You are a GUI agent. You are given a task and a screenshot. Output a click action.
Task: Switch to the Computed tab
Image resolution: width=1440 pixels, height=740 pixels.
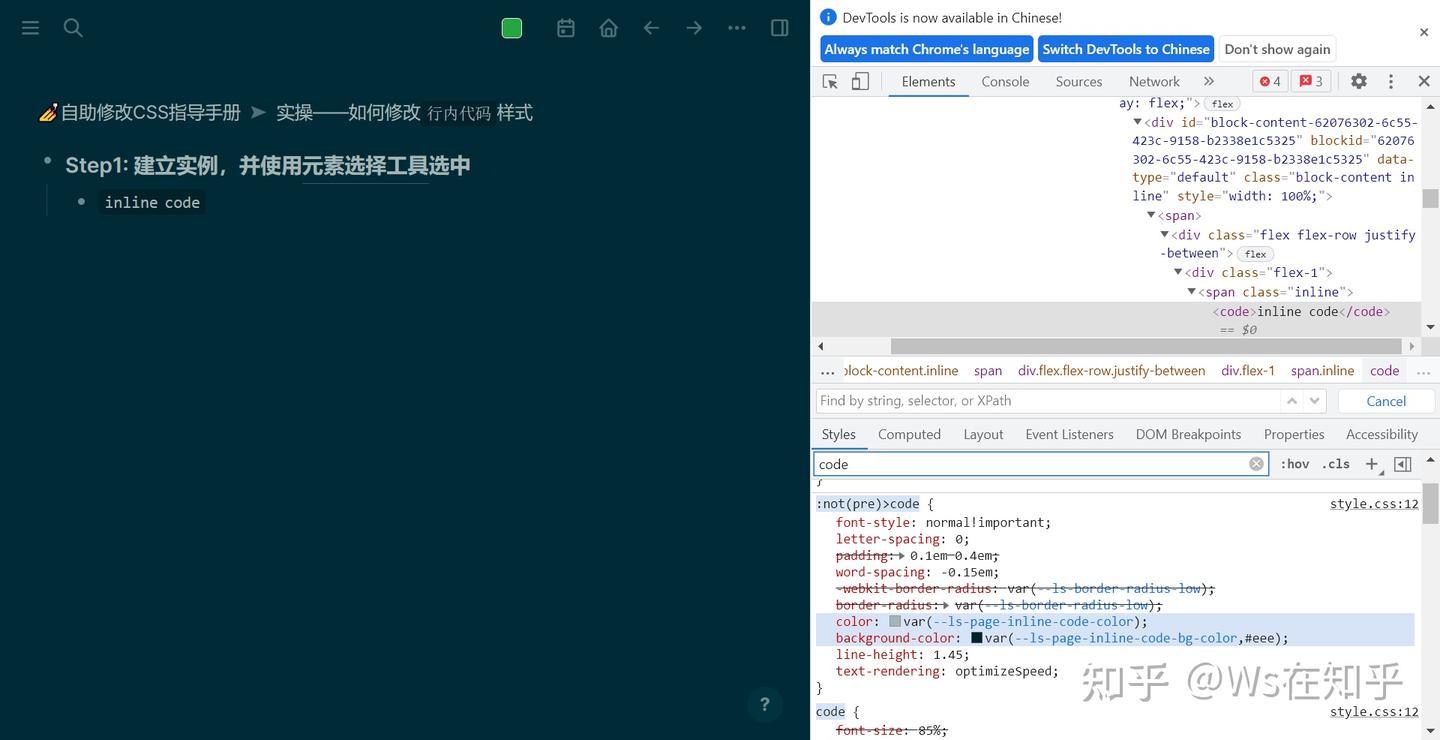908,434
